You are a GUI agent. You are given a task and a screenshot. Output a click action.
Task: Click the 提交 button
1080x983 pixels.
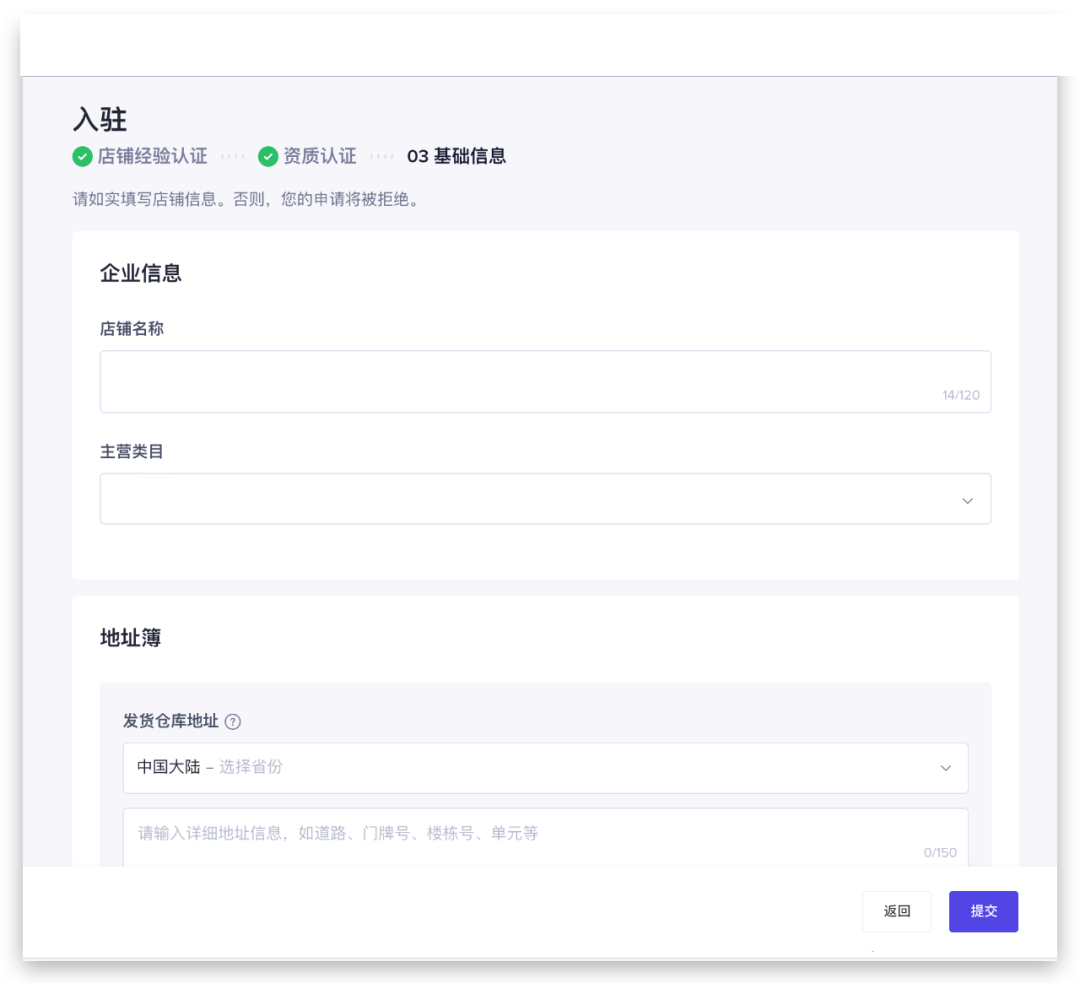(983, 911)
